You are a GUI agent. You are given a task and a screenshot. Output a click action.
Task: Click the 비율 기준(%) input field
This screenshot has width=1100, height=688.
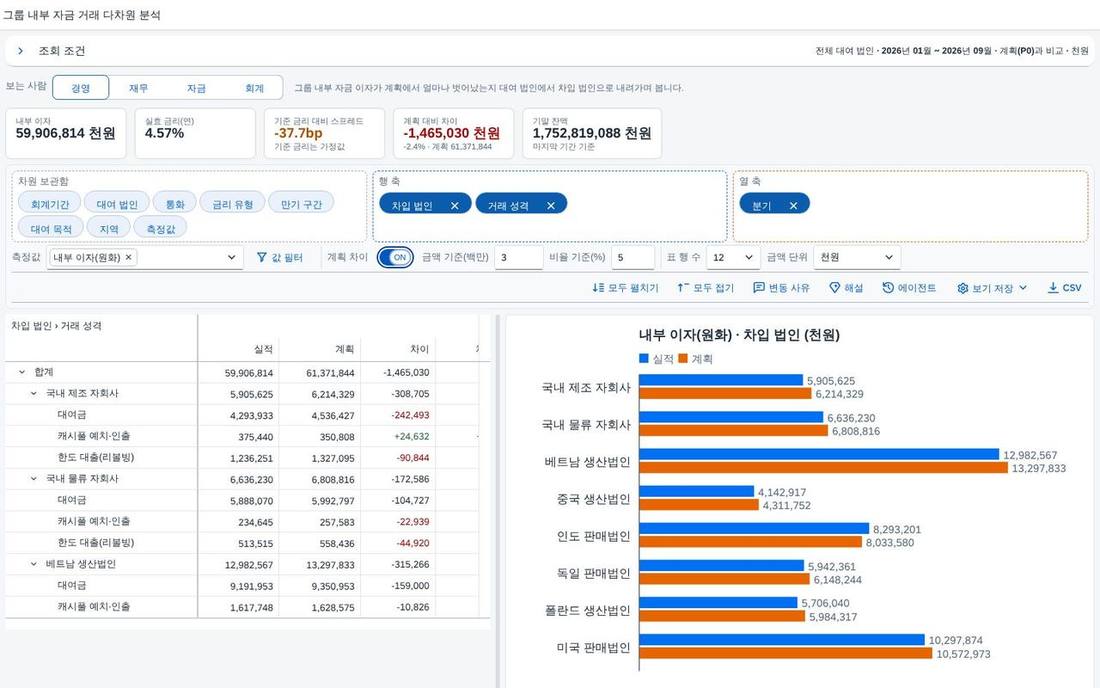633,257
